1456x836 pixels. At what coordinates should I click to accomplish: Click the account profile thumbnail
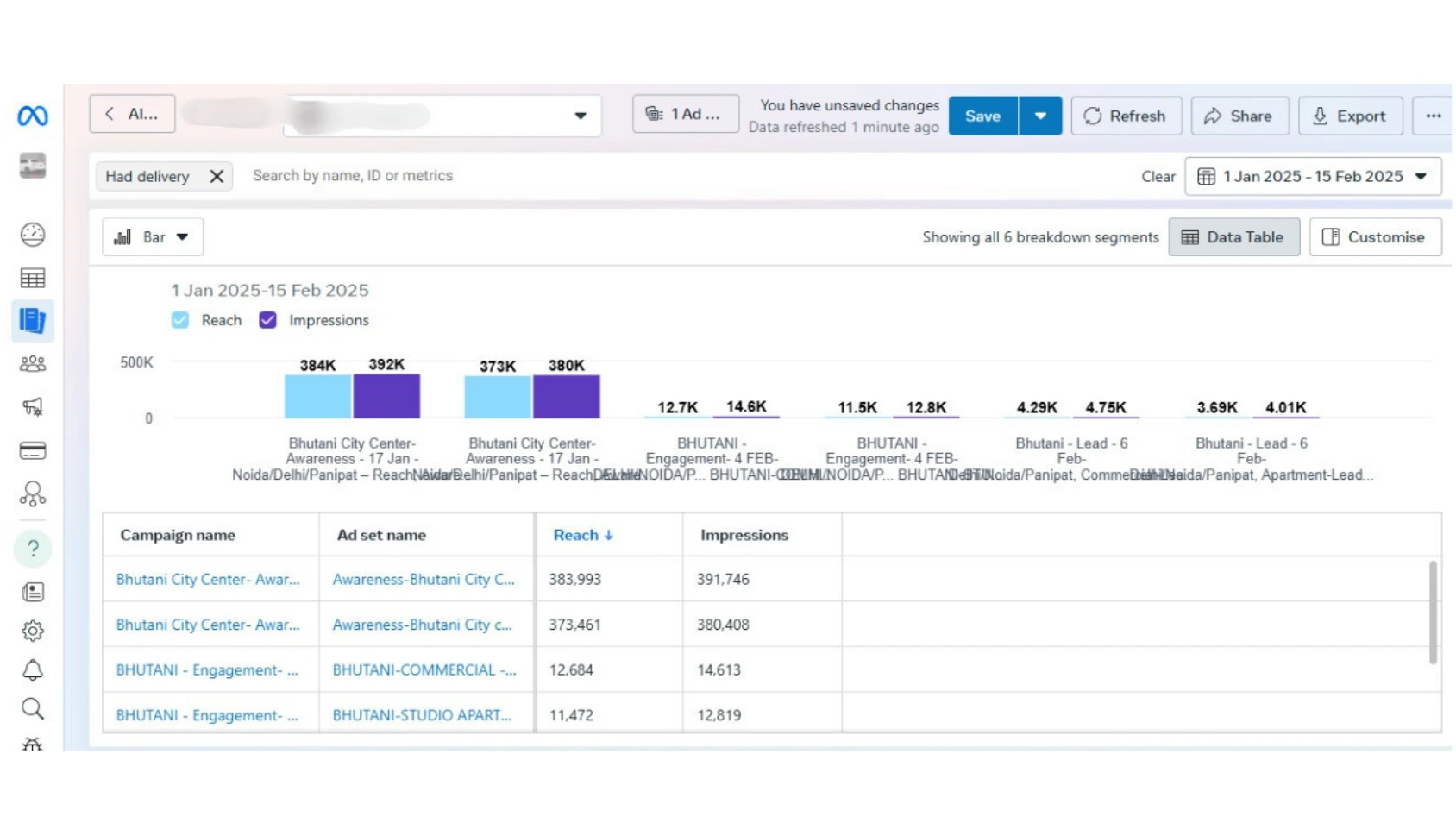click(33, 166)
